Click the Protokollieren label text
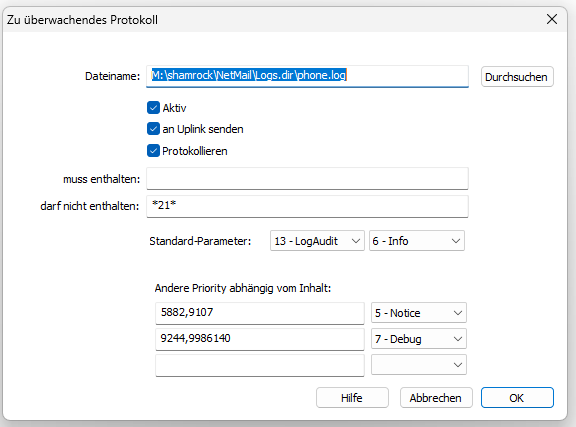The image size is (576, 427). [195, 151]
